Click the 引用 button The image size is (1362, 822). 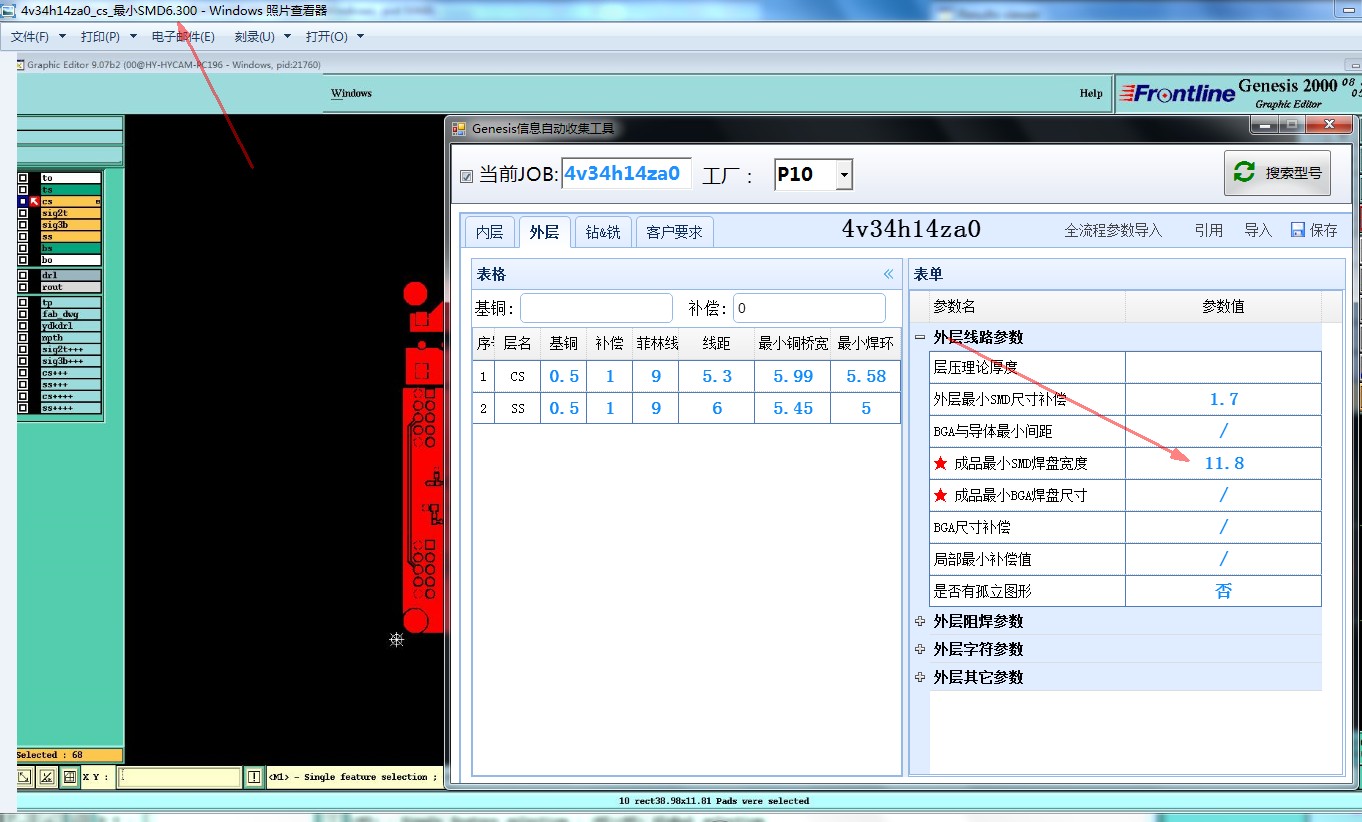(x=1209, y=230)
